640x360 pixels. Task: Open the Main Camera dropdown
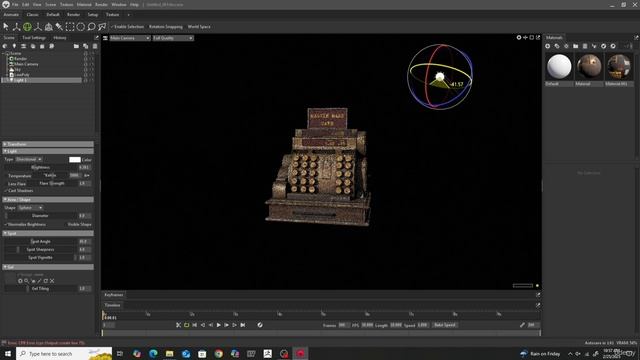pos(130,38)
